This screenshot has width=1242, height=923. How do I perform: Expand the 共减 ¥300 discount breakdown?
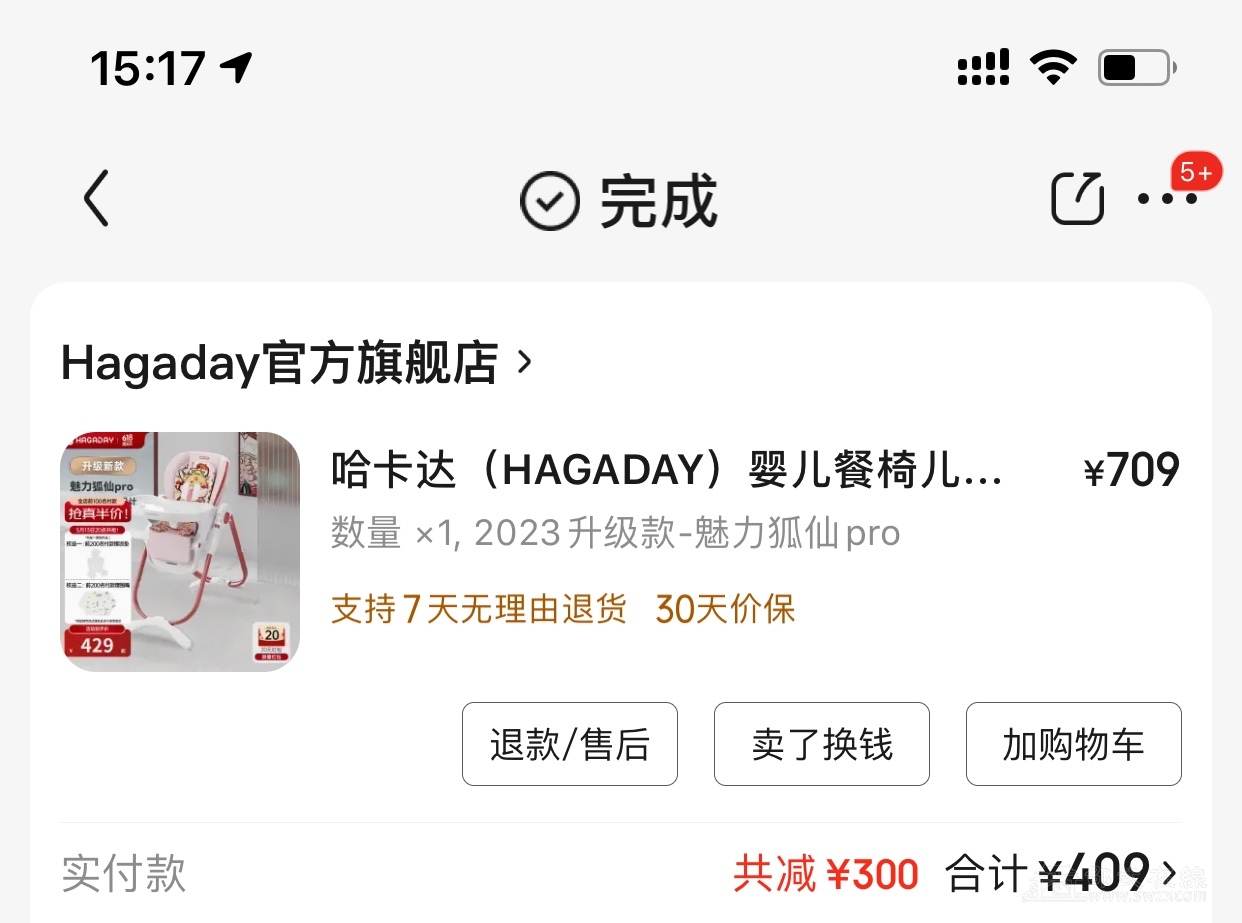826,874
